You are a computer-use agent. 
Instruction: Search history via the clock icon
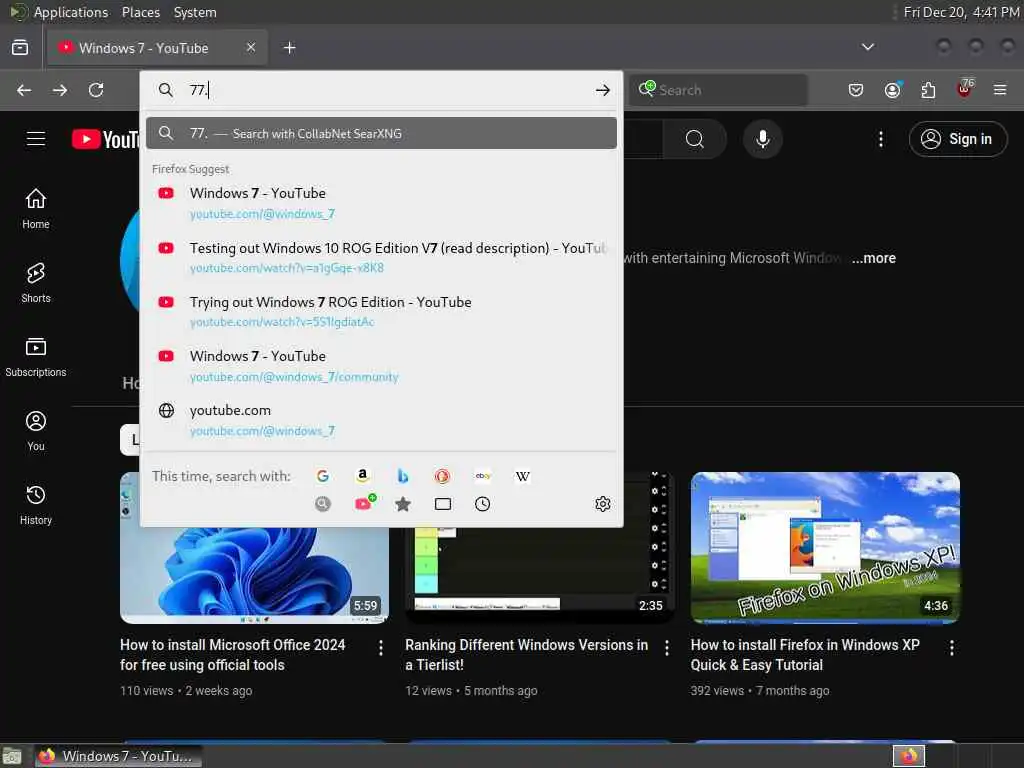coord(483,504)
